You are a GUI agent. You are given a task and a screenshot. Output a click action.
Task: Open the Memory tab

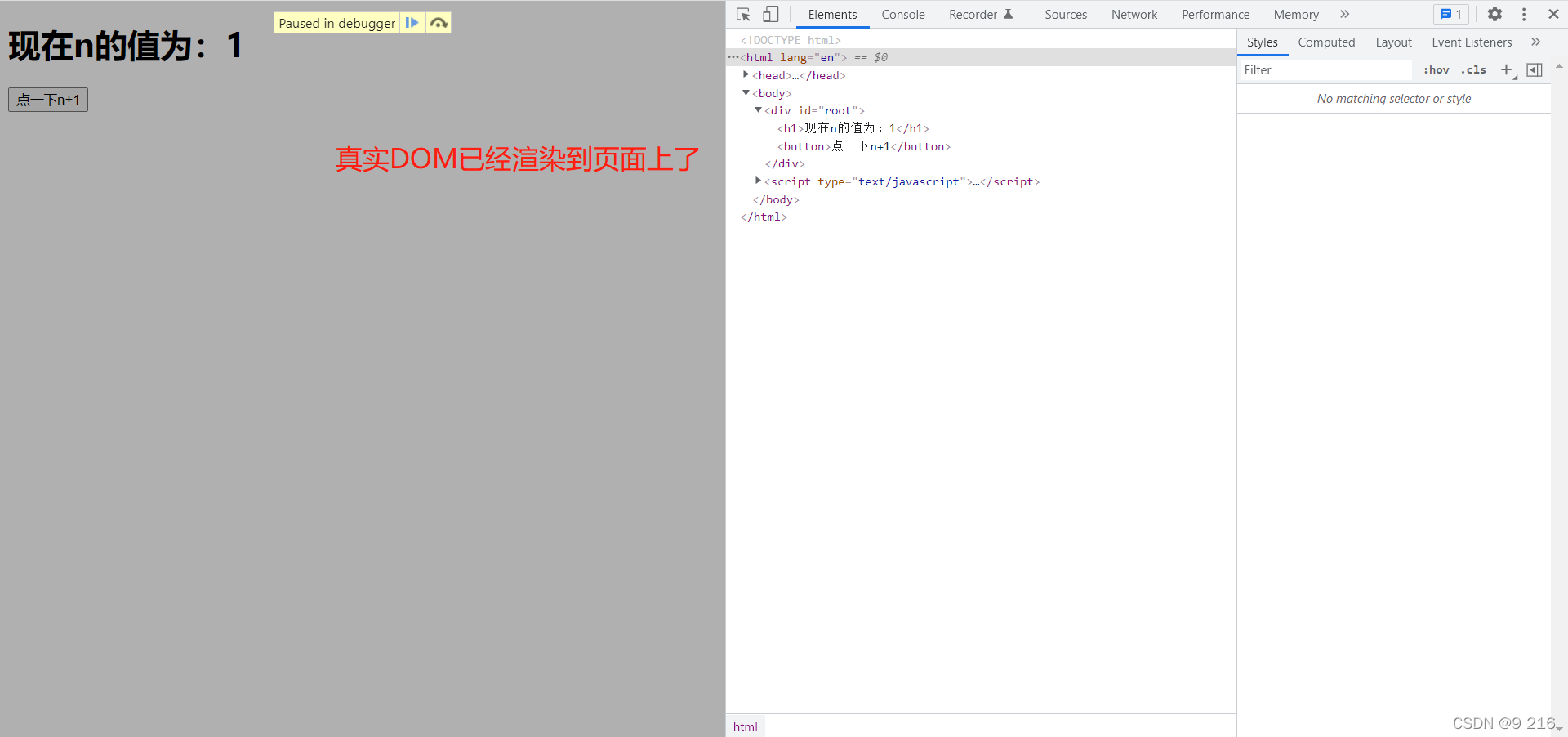[1296, 14]
